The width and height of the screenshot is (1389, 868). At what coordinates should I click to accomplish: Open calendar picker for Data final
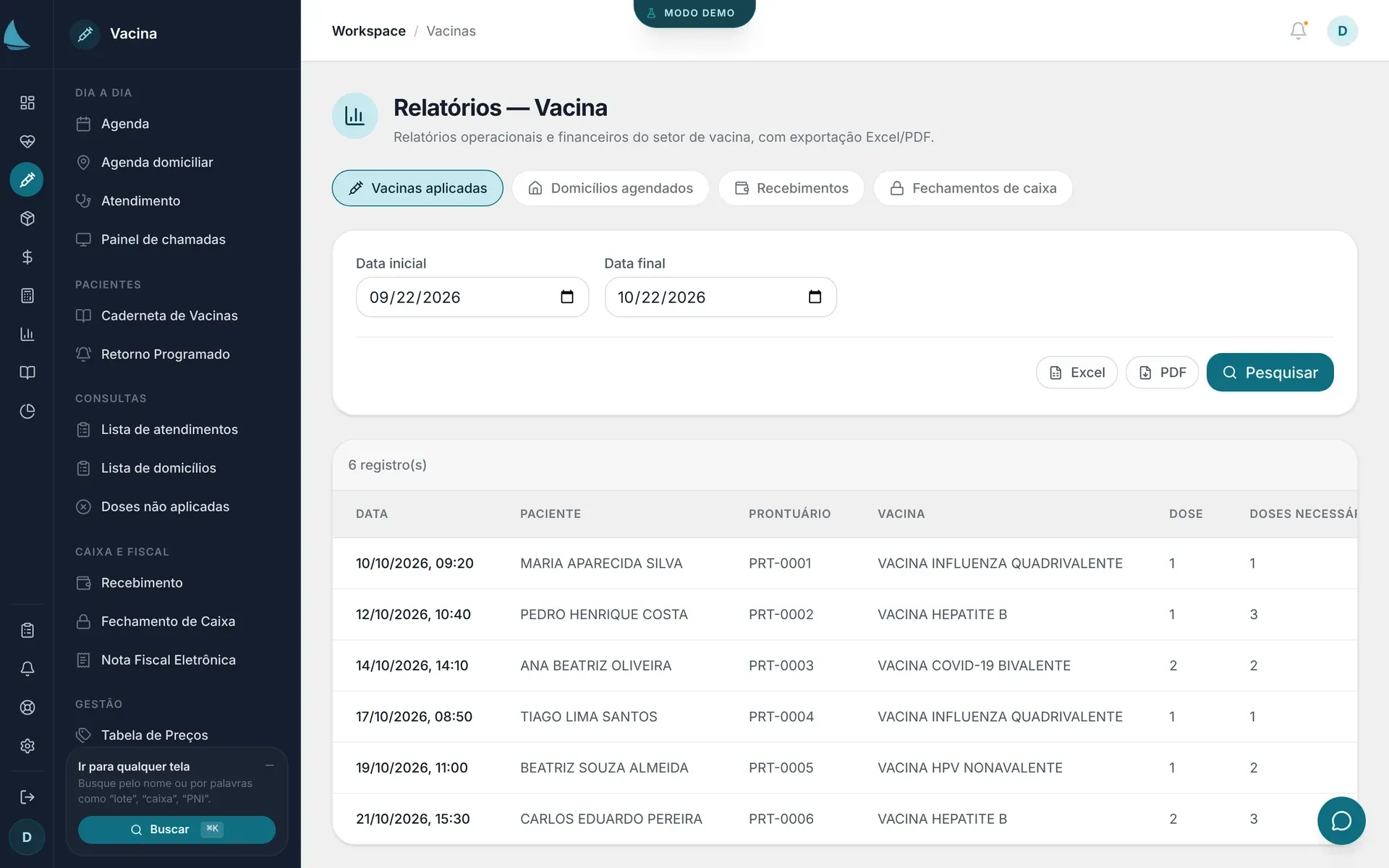pos(815,297)
